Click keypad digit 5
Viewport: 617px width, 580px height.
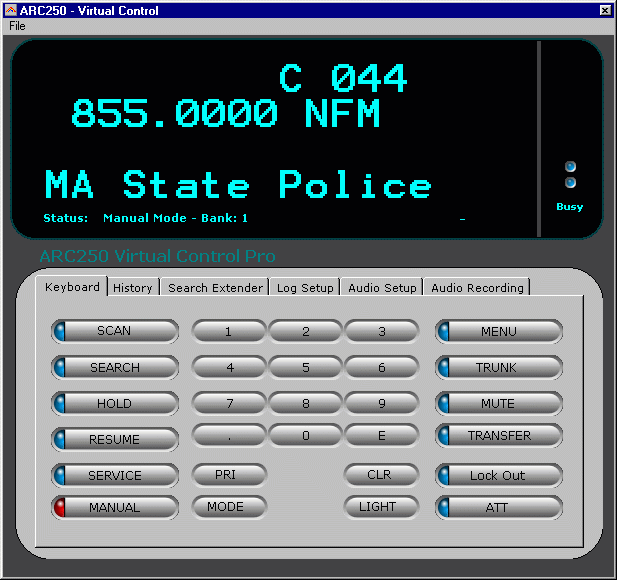click(x=305, y=367)
